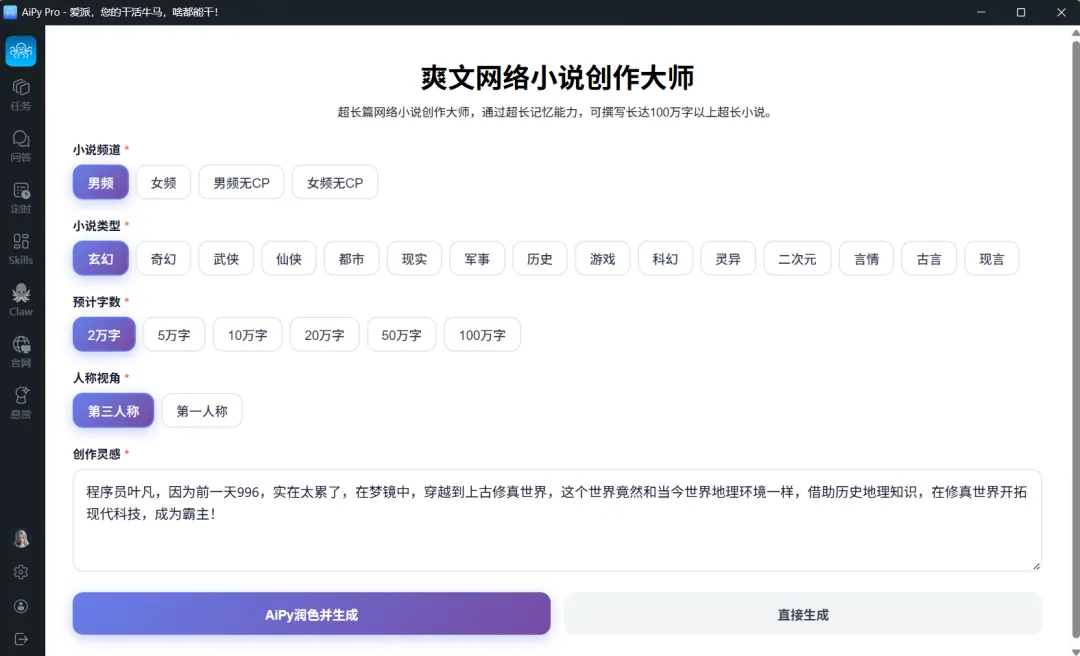Choose the 仙侠 novel type

(x=289, y=259)
